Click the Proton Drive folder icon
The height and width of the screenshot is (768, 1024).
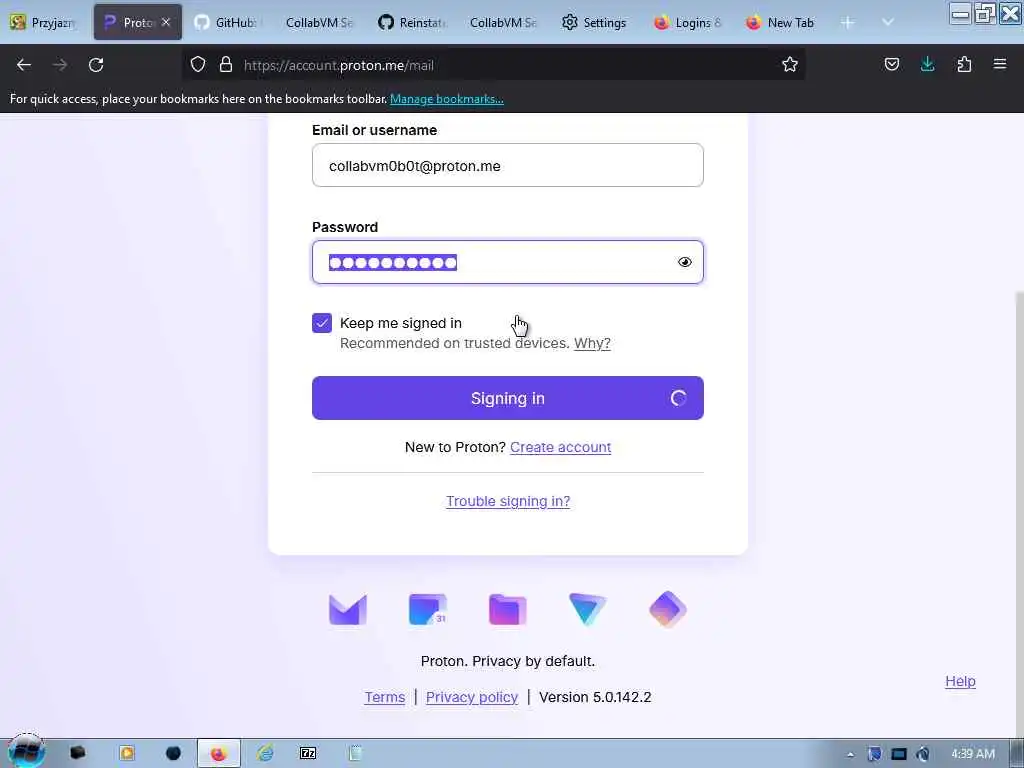tap(507, 609)
